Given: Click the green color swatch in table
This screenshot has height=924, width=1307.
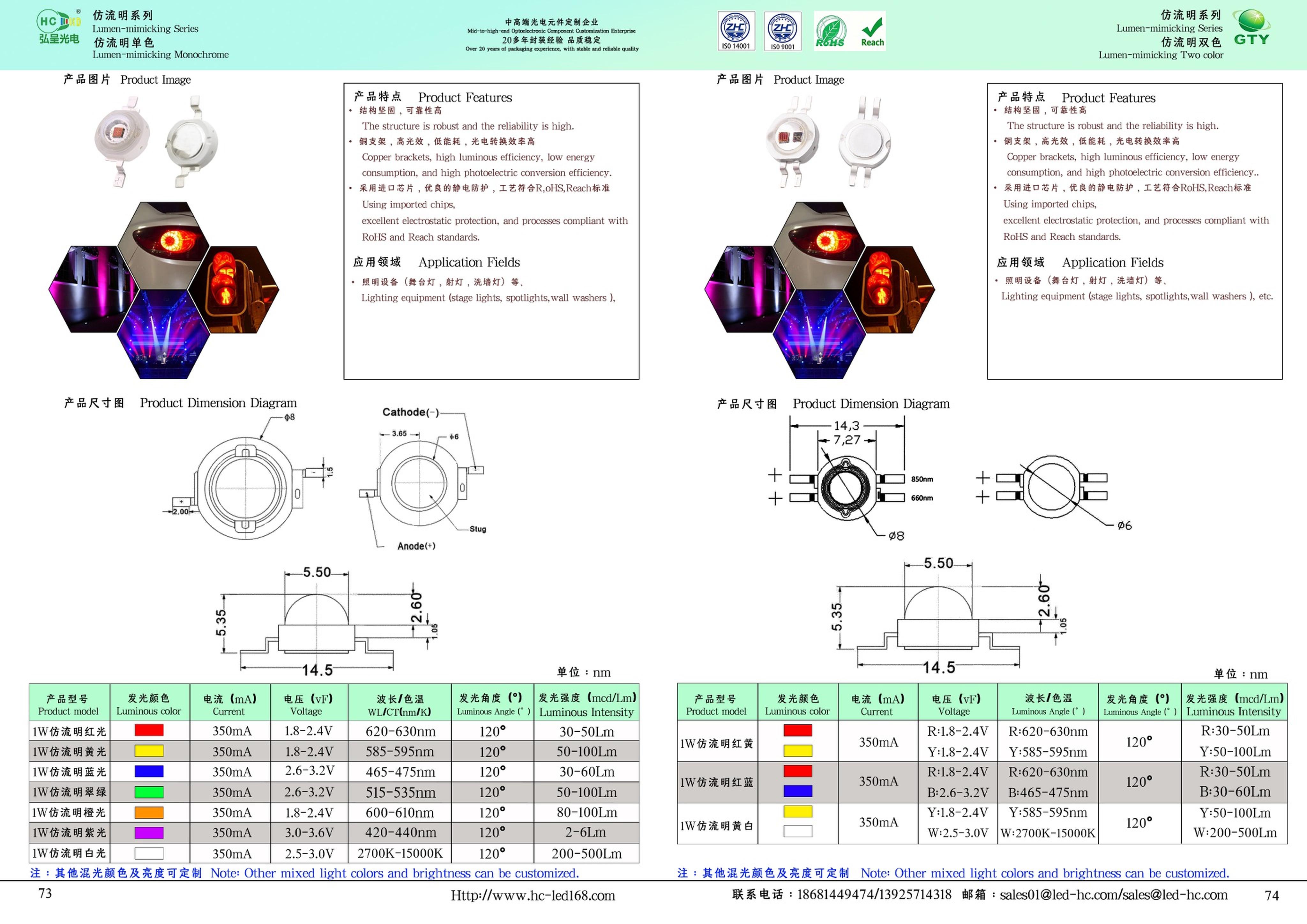Looking at the screenshot, I should [149, 792].
